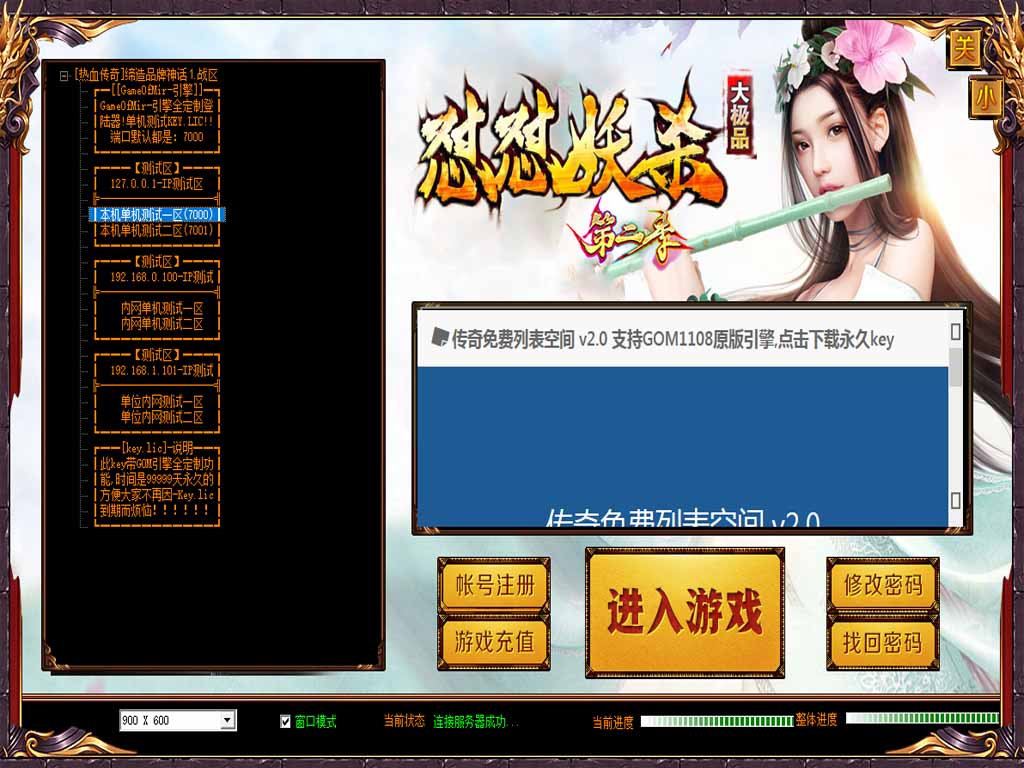The width and height of the screenshot is (1024, 768).
Task: Select the 单位内网测试一区 server
Action: (161, 402)
